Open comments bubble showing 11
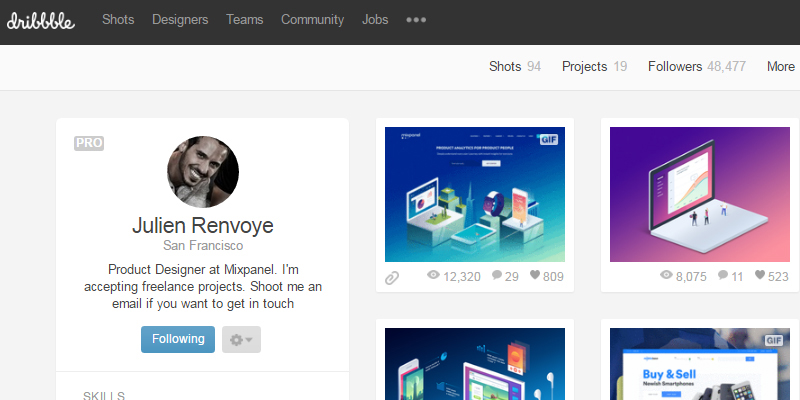Image resolution: width=800 pixels, height=400 pixels. coord(723,276)
